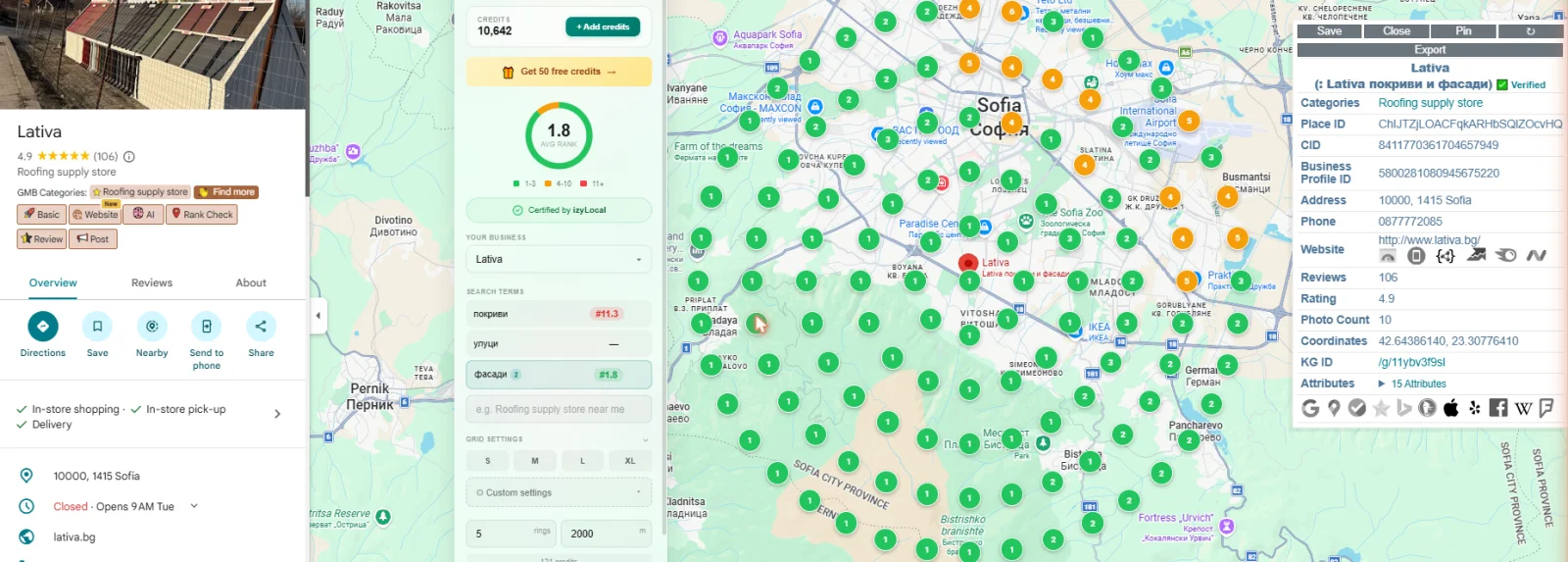Image resolution: width=1568 pixels, height=562 pixels.
Task: Expand the opening hours chevron
Action: 194,506
